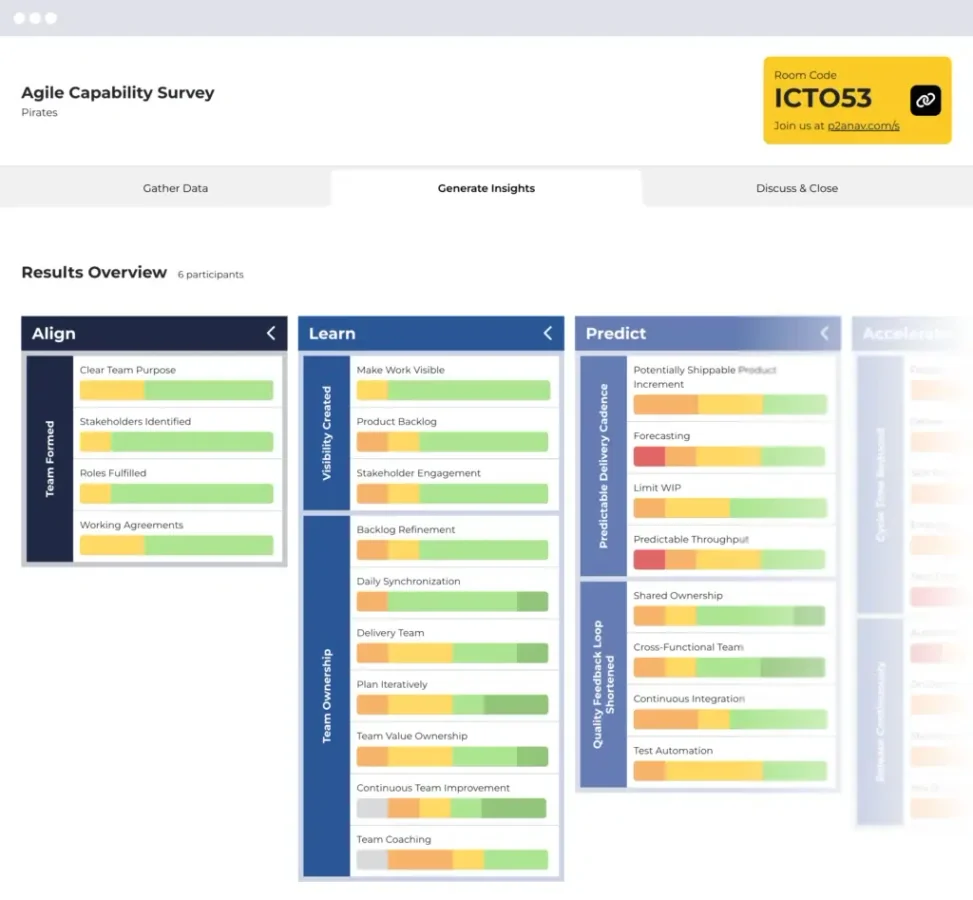Select the Forecasting result bar

tap(729, 457)
